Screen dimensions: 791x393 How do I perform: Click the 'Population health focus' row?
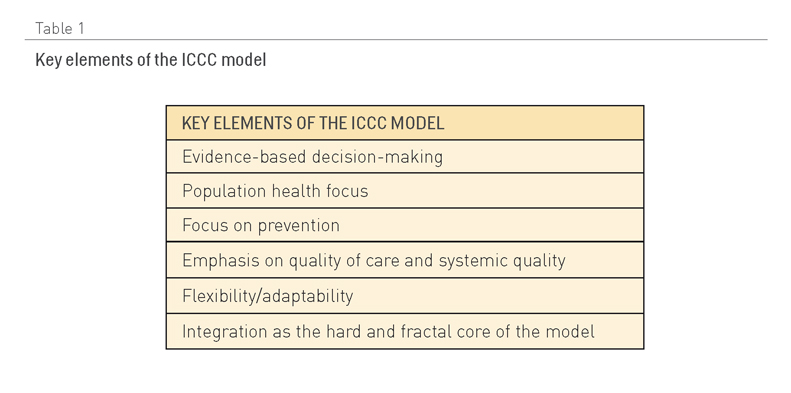405,191
